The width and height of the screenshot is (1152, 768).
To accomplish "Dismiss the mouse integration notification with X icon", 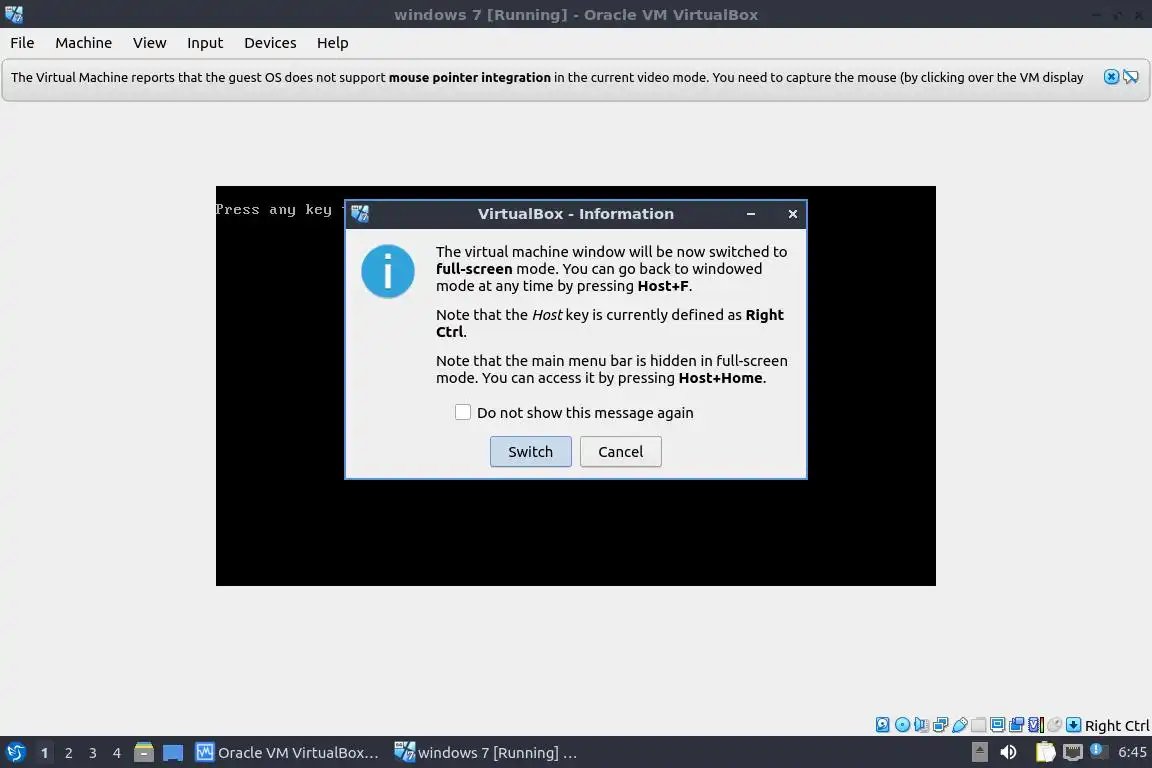I will click(1112, 76).
